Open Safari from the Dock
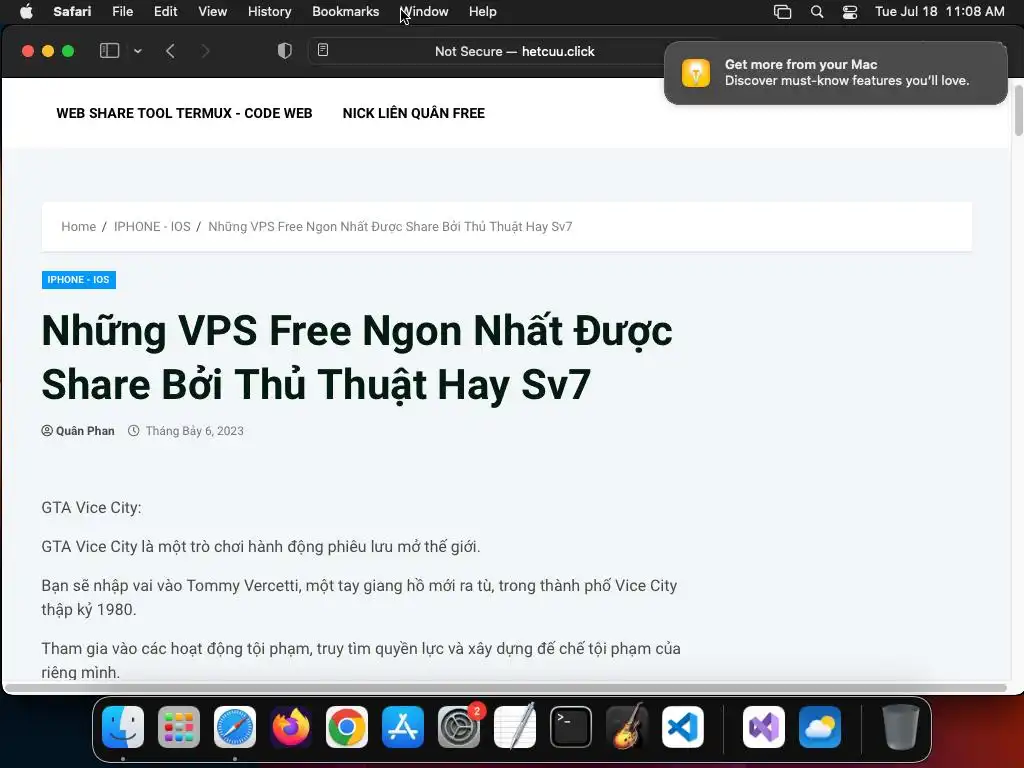This screenshot has height=768, width=1024. [x=235, y=727]
